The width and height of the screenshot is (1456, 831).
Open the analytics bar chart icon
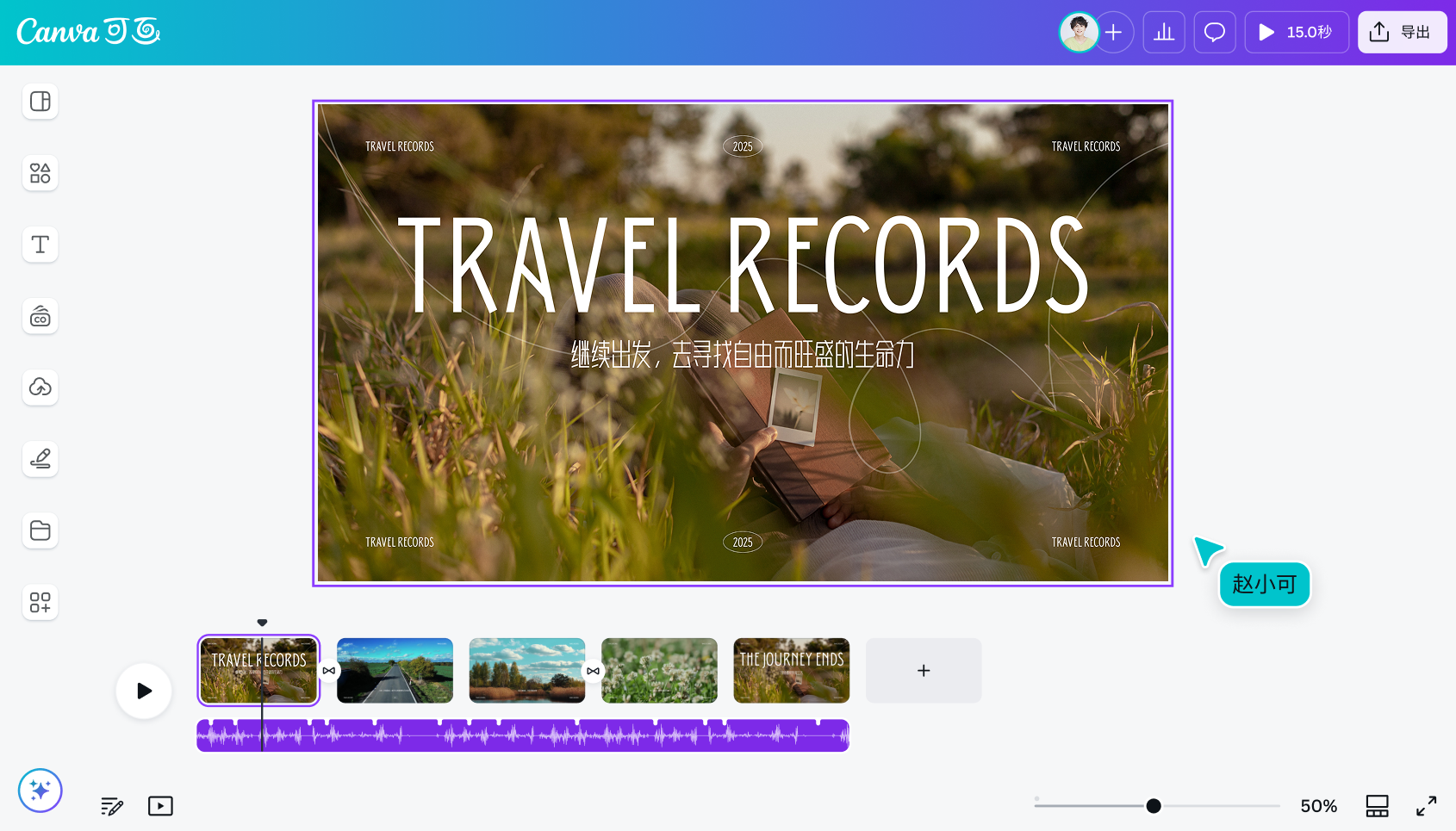(1164, 33)
